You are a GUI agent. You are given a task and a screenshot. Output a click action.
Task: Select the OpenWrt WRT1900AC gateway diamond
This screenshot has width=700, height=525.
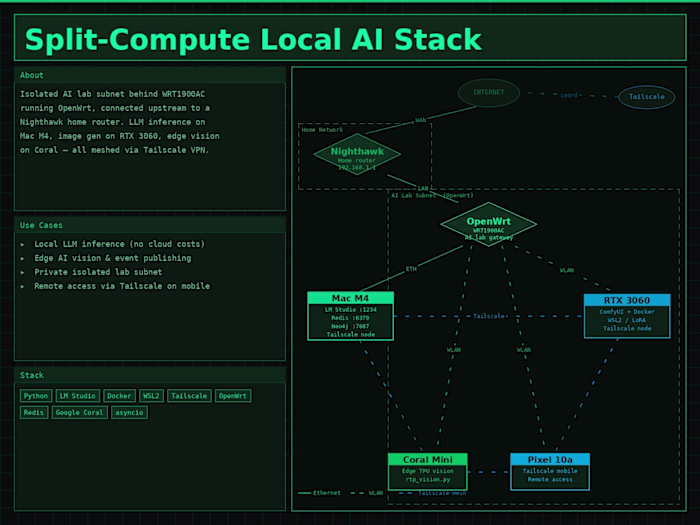pos(488,224)
